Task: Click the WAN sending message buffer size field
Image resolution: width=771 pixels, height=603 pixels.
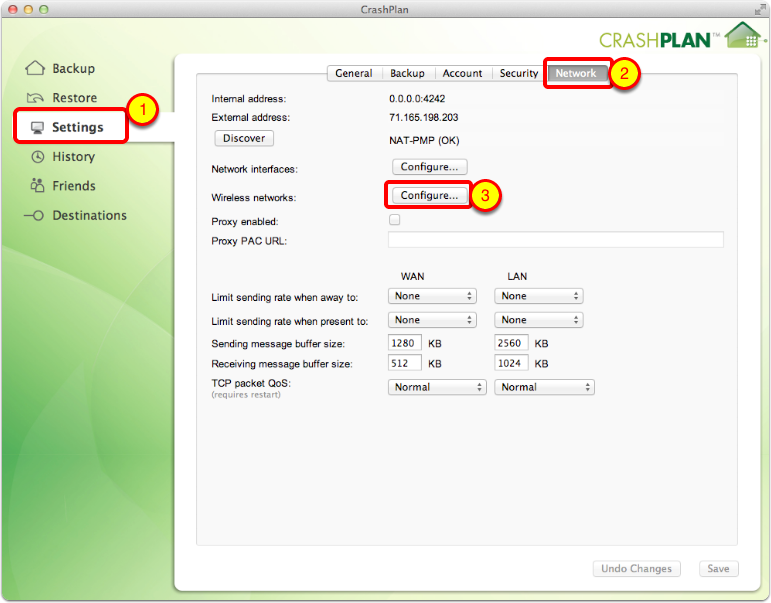Action: tap(405, 343)
